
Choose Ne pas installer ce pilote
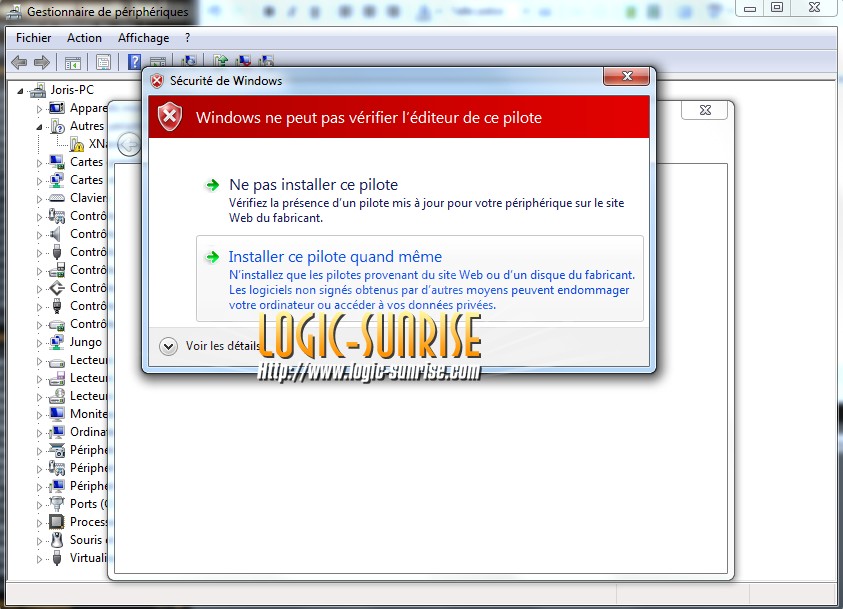point(419,200)
